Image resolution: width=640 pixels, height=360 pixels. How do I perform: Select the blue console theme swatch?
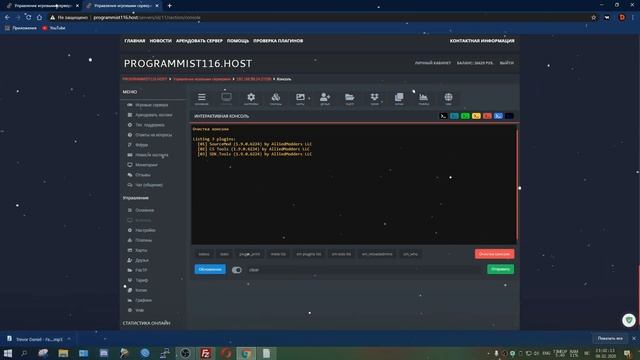[x=498, y=116]
